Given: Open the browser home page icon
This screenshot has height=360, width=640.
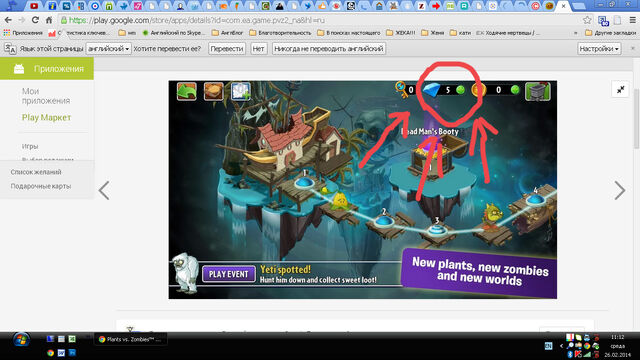Looking at the screenshot, I should 49,20.
